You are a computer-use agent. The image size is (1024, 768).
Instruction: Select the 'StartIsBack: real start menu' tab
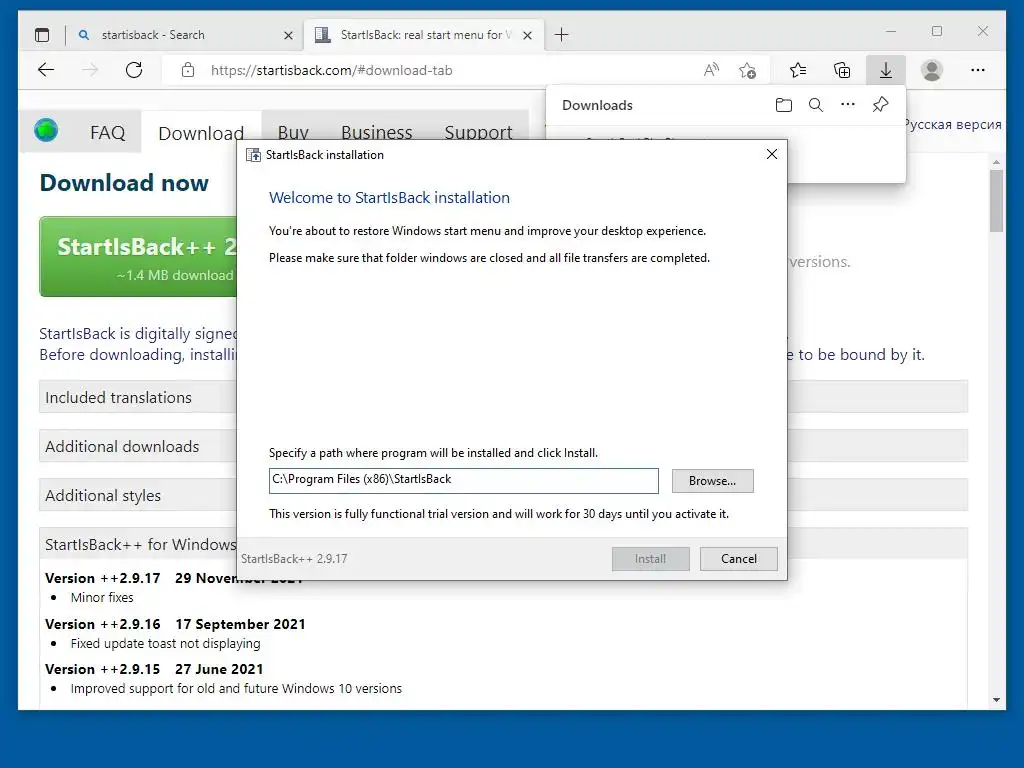(x=424, y=35)
